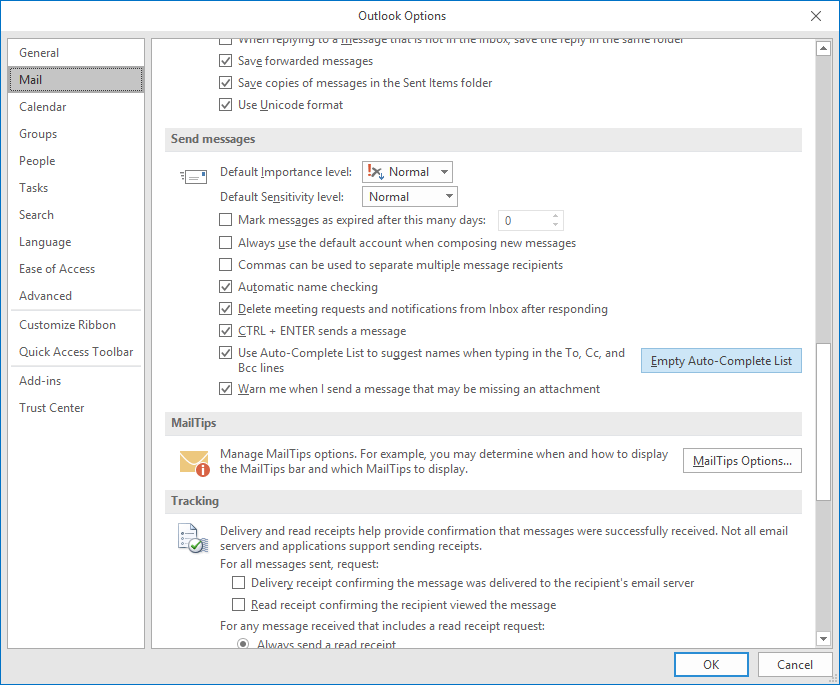Screen dimensions: 840x685
Task: Open the Search options category
Action: point(76,215)
